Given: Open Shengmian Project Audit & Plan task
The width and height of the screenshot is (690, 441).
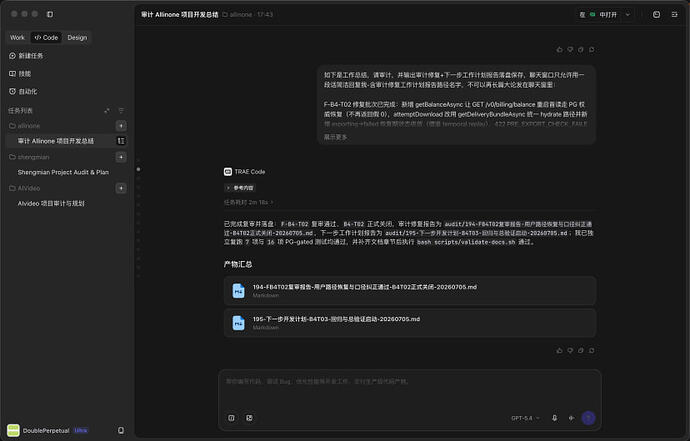Looking at the screenshot, I should 63,172.
